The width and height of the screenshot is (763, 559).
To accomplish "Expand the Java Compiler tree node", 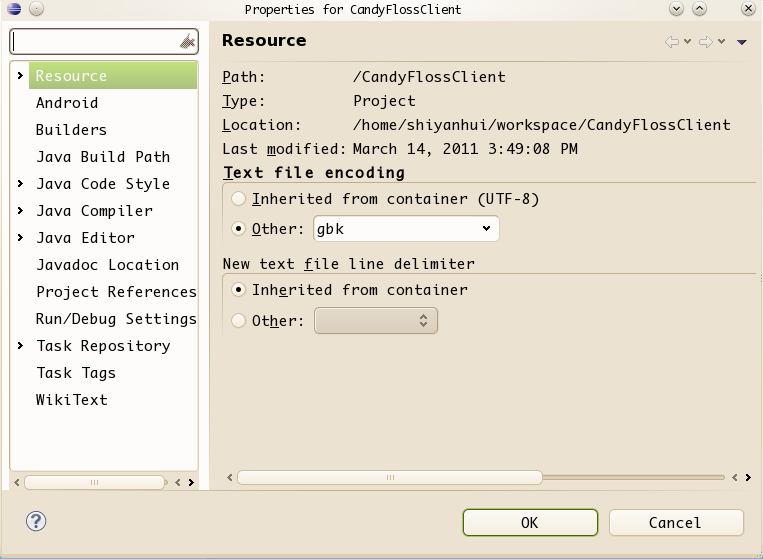I will point(20,211).
